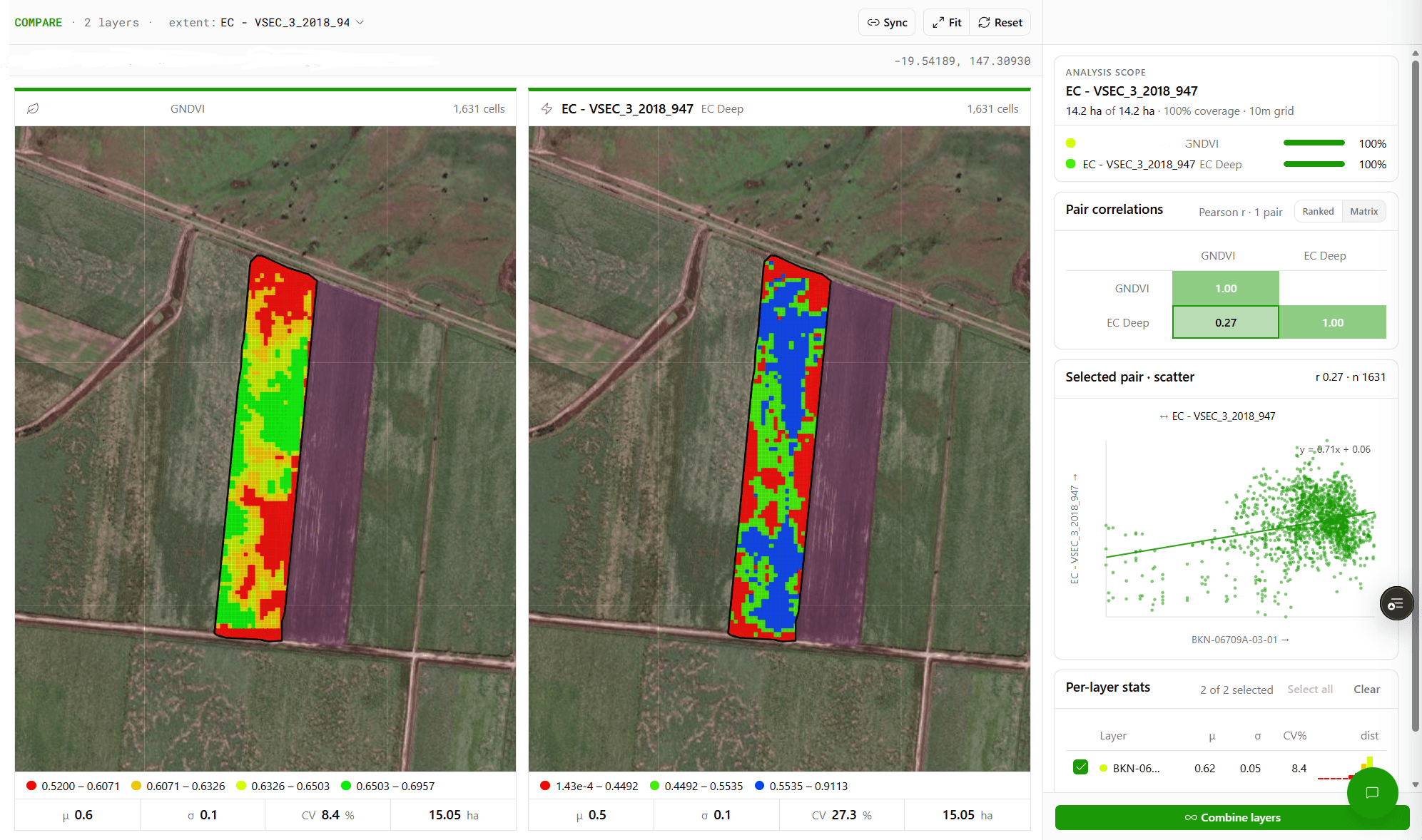Switch to Ranked correlations view

tap(1318, 211)
